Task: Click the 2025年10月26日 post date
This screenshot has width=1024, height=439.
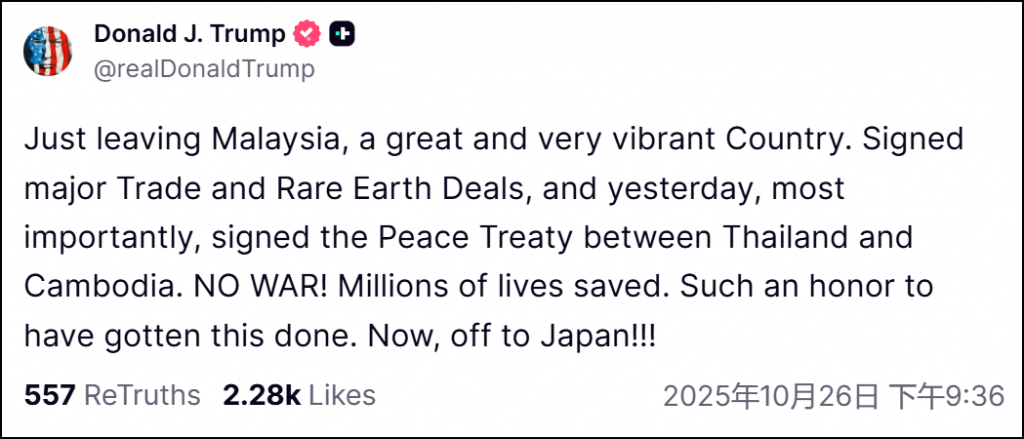Action: click(x=771, y=396)
